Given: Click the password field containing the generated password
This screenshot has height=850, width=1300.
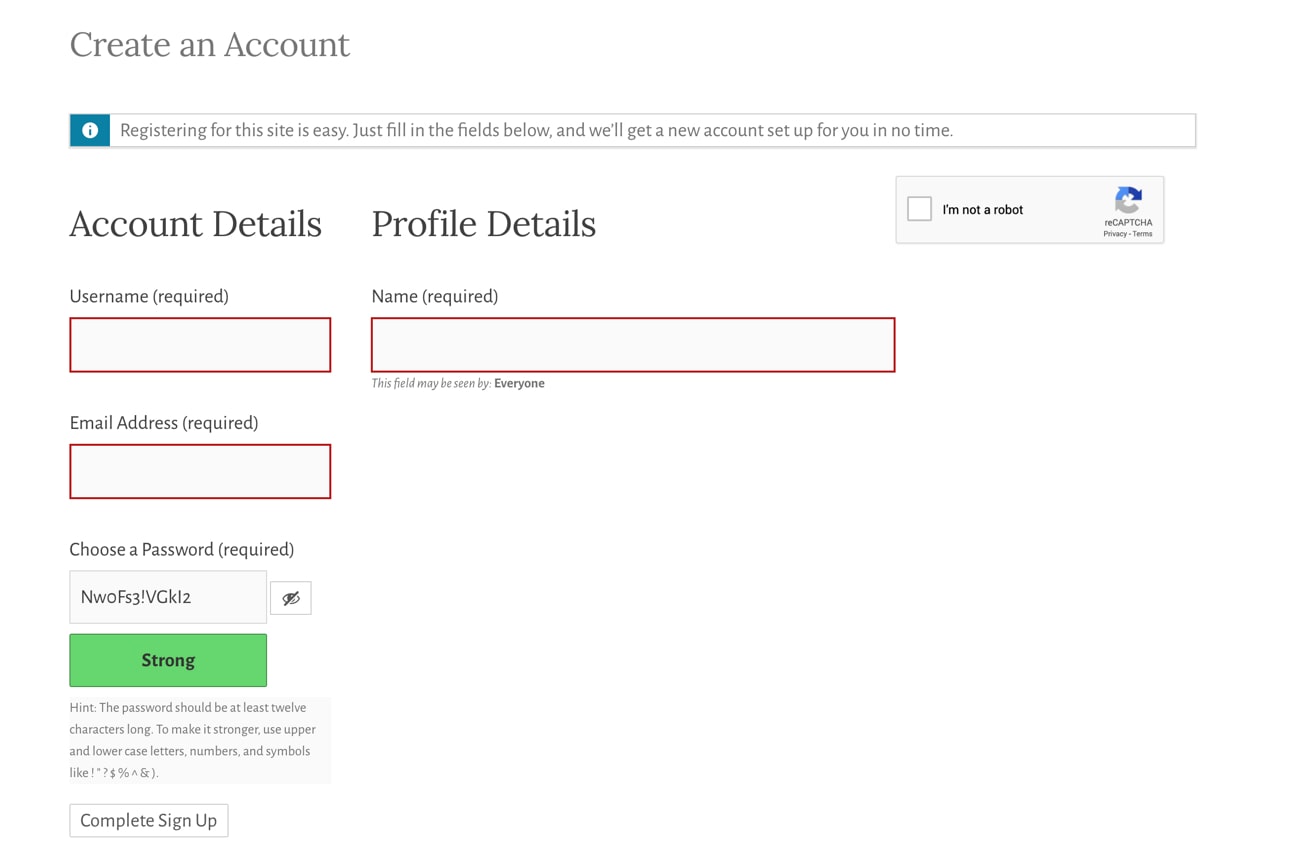Looking at the screenshot, I should click(x=168, y=597).
